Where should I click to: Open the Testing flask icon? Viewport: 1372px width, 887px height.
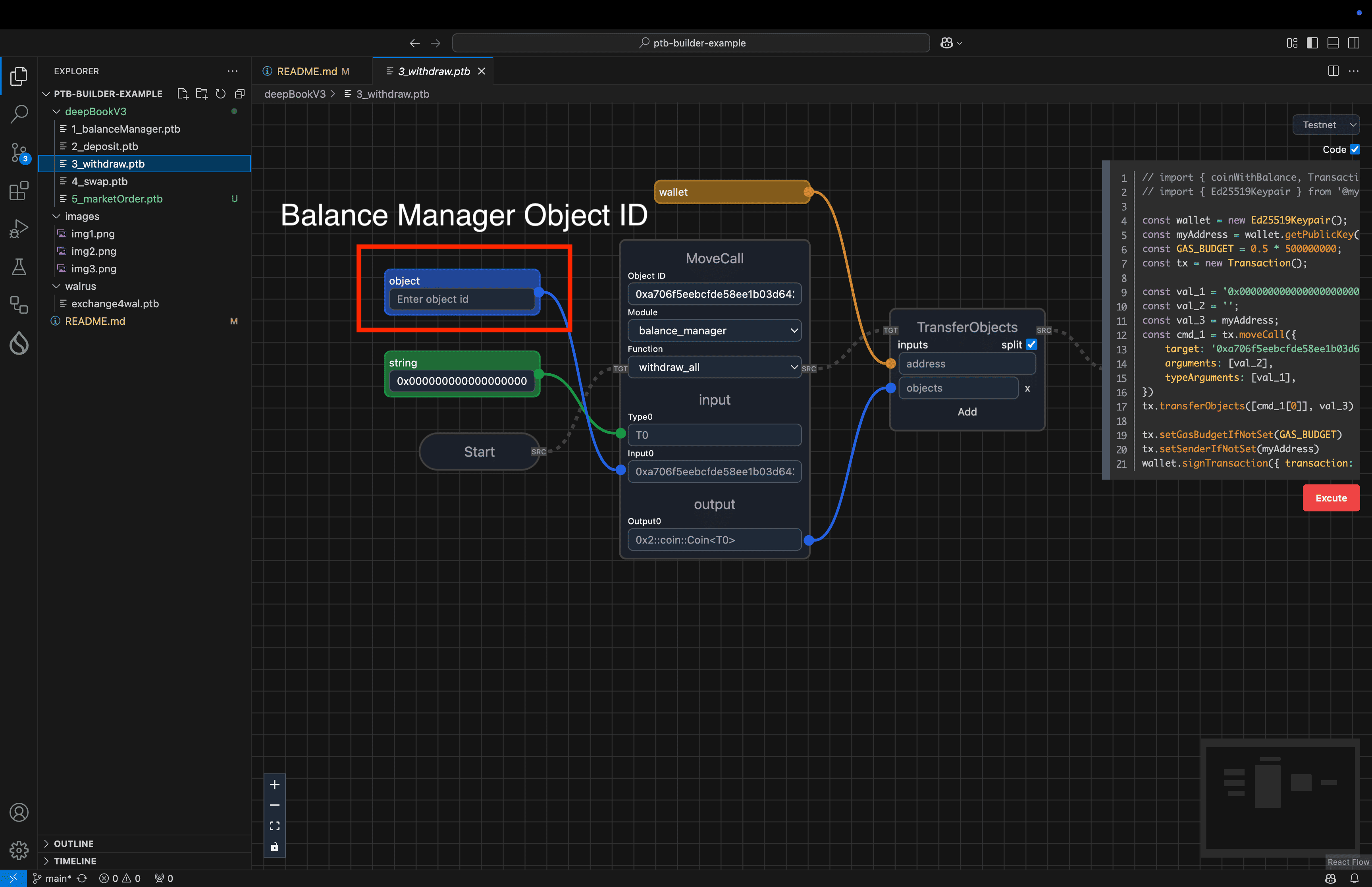[19, 267]
